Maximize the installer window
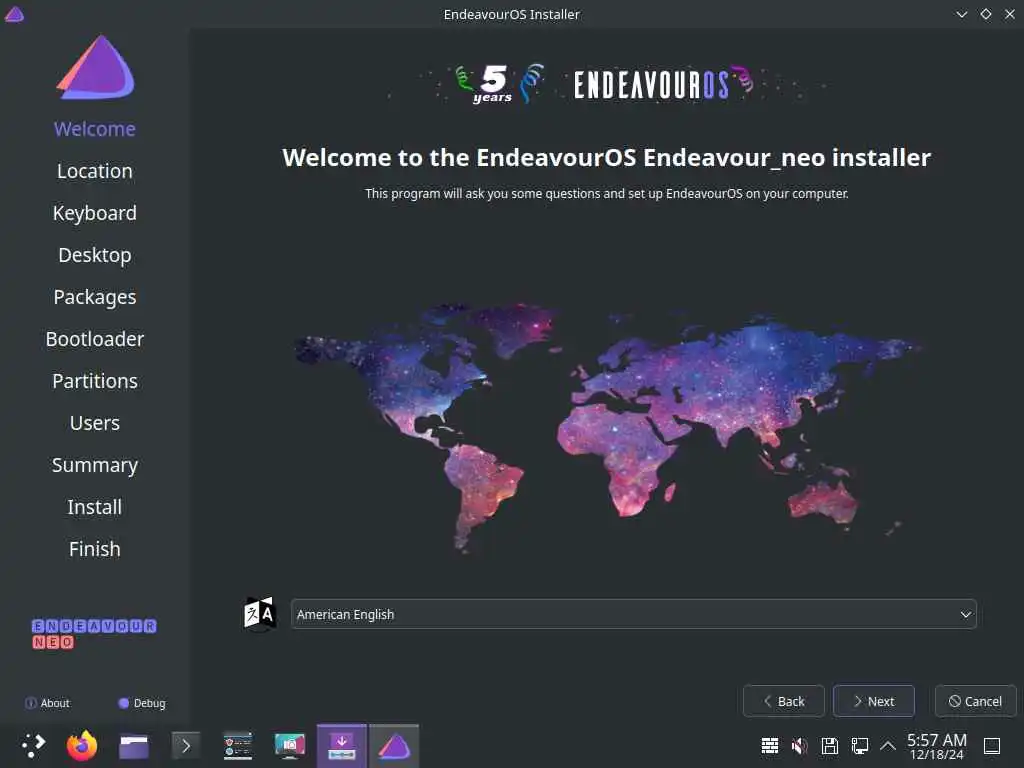1024x768 pixels. click(x=985, y=14)
